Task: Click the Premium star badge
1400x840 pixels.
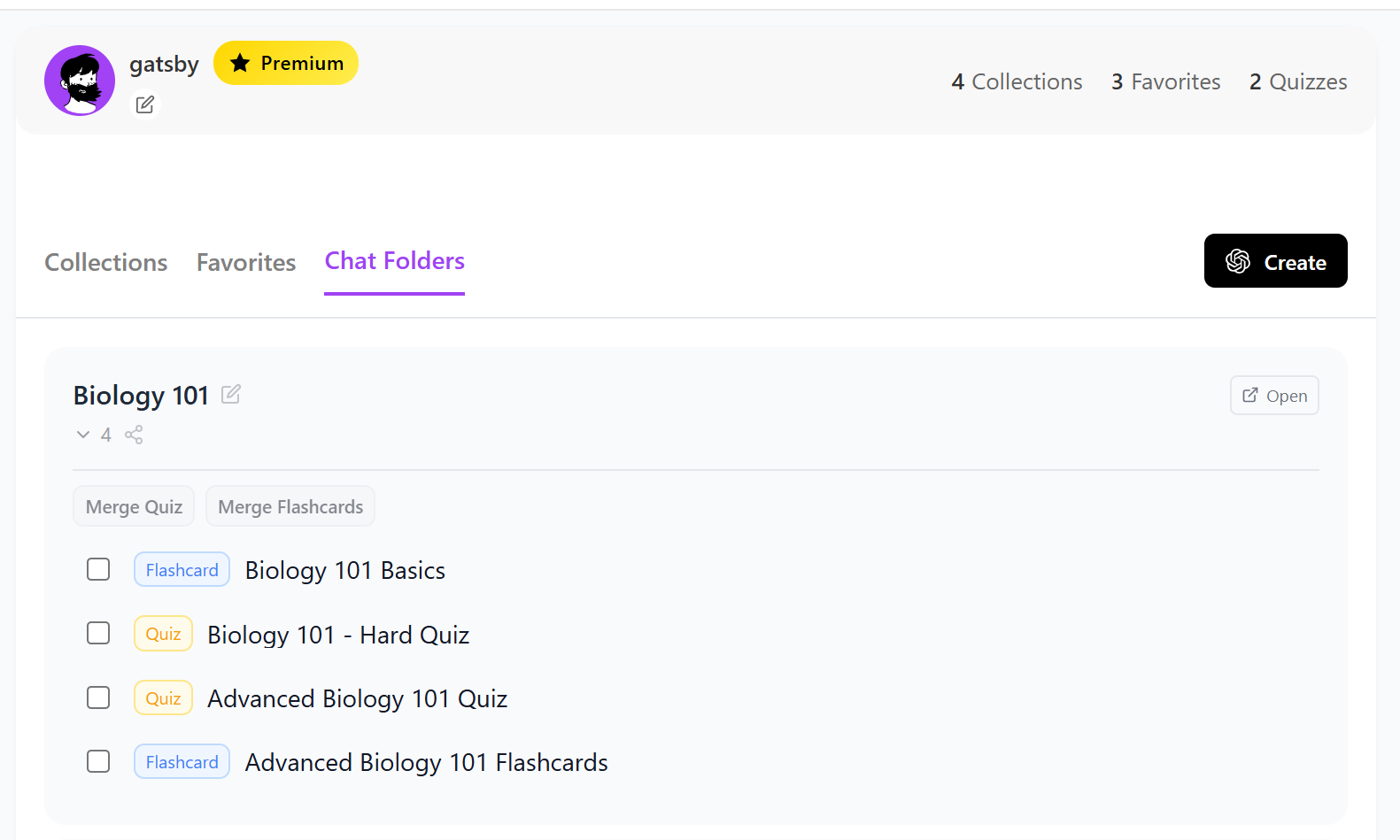Action: [x=286, y=64]
